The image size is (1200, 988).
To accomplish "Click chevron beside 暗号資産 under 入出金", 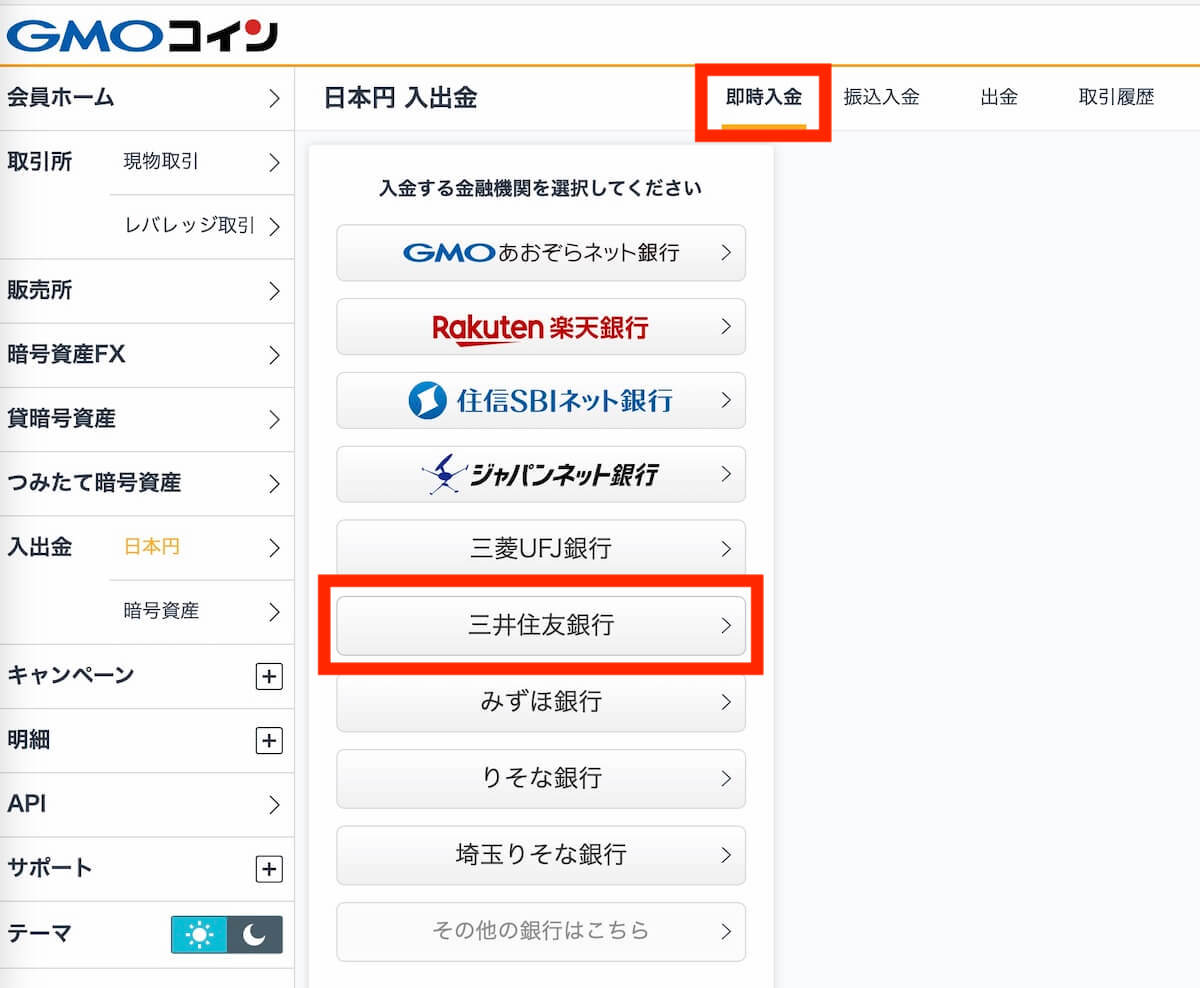I will 274,612.
